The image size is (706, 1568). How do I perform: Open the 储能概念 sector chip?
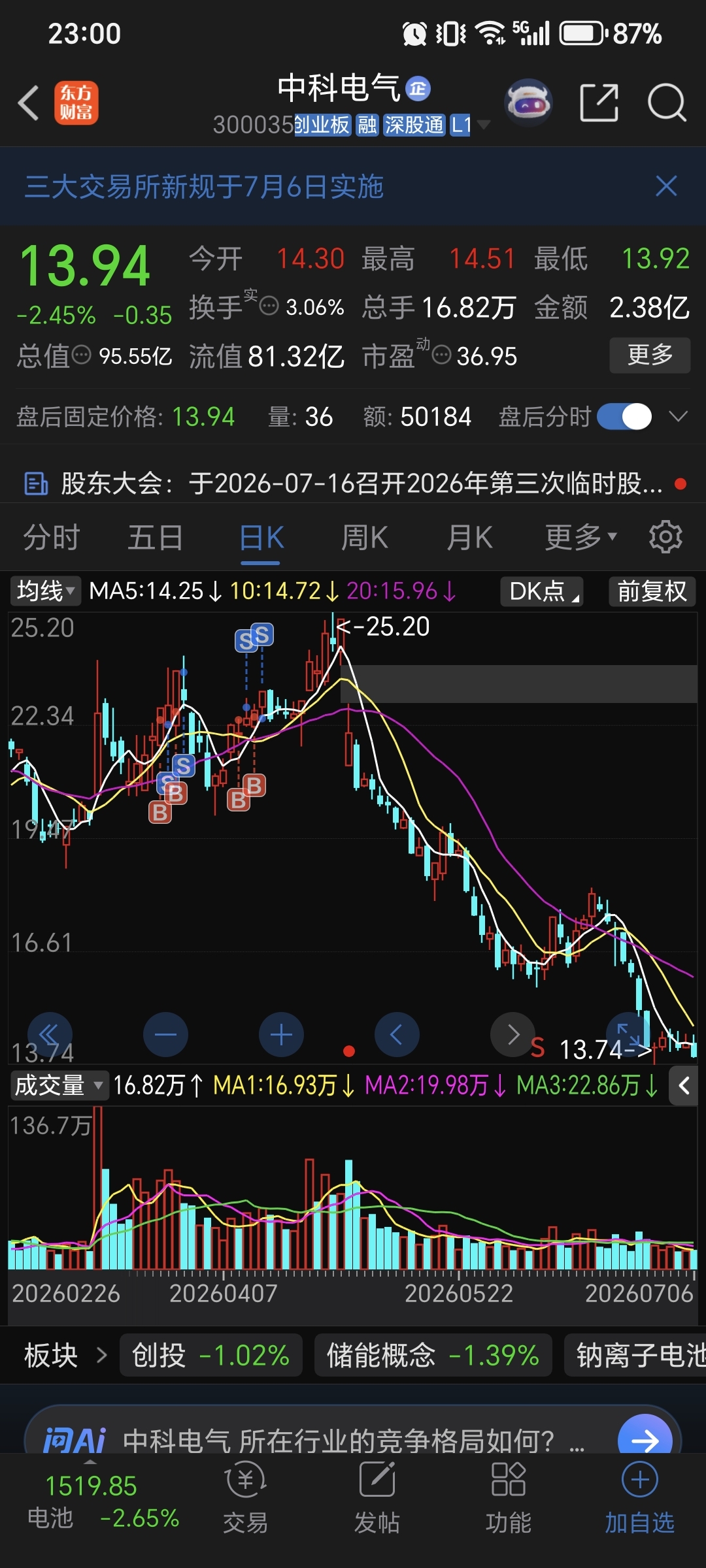coord(433,1356)
